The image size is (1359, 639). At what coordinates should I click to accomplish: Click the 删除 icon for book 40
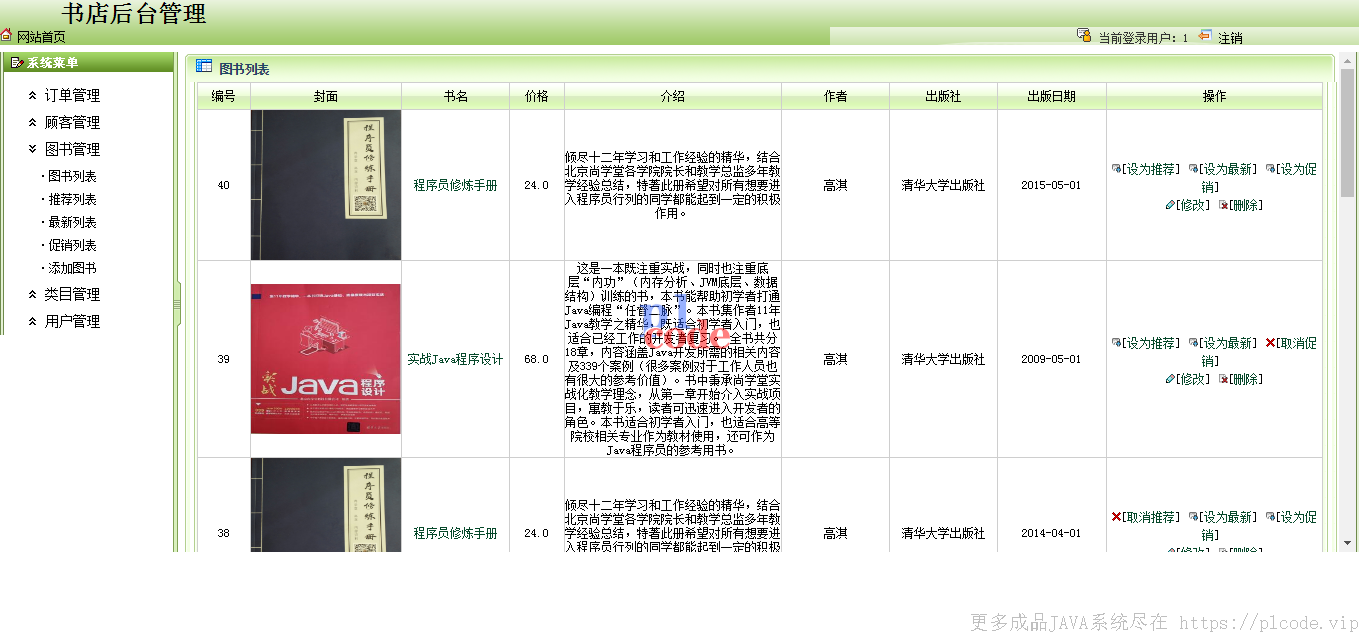1222,205
